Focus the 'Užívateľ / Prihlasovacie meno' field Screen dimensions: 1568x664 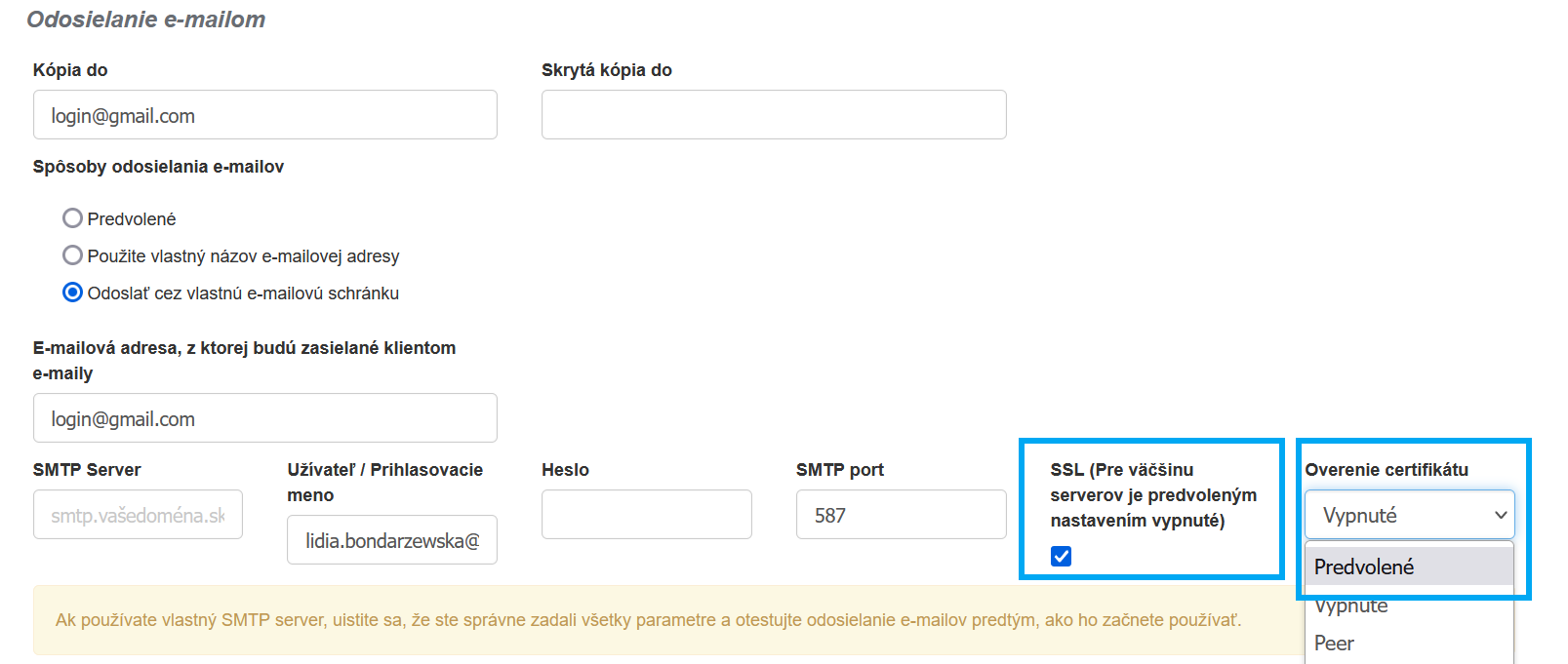[391, 540]
